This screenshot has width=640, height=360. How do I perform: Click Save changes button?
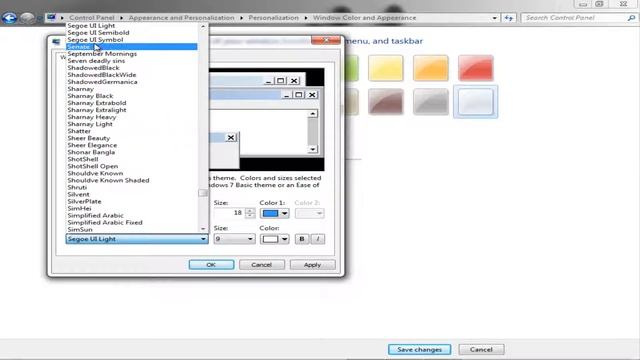click(x=420, y=350)
